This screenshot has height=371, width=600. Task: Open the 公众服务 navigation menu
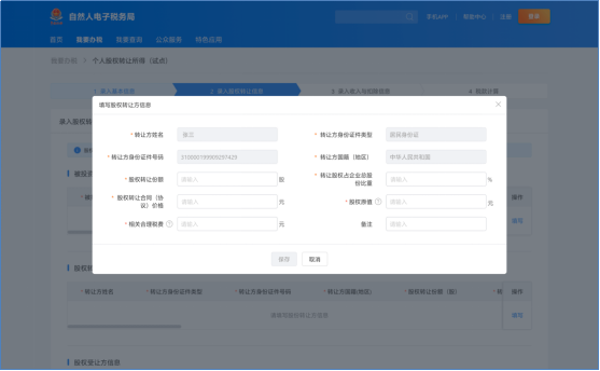[169, 40]
